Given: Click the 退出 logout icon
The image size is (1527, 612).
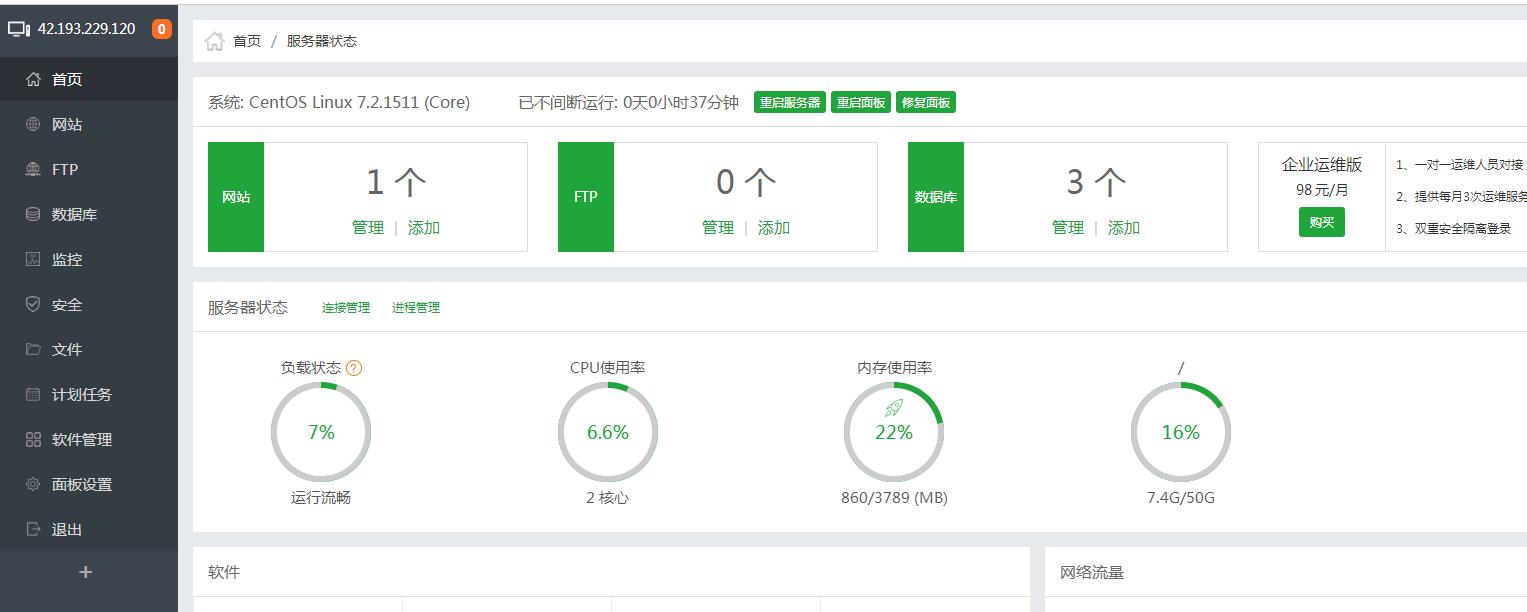Looking at the screenshot, I should [x=33, y=529].
